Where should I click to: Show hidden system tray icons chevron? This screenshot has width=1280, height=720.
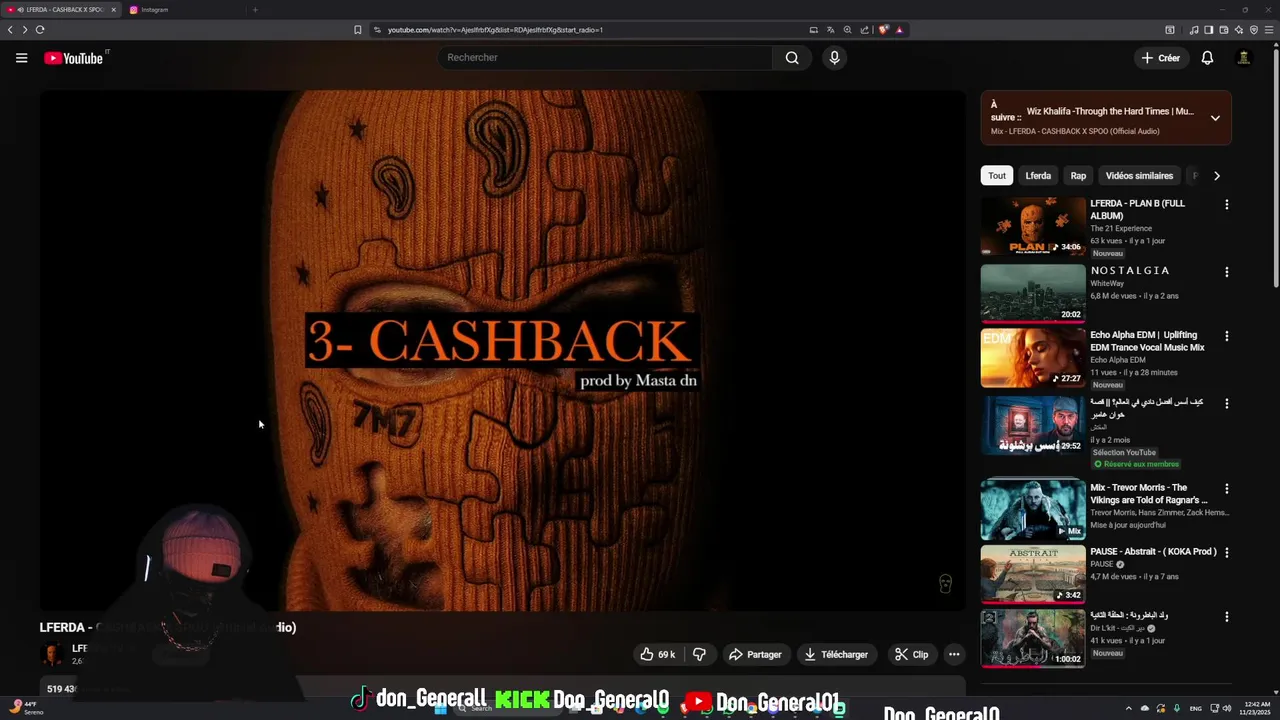click(x=1129, y=708)
